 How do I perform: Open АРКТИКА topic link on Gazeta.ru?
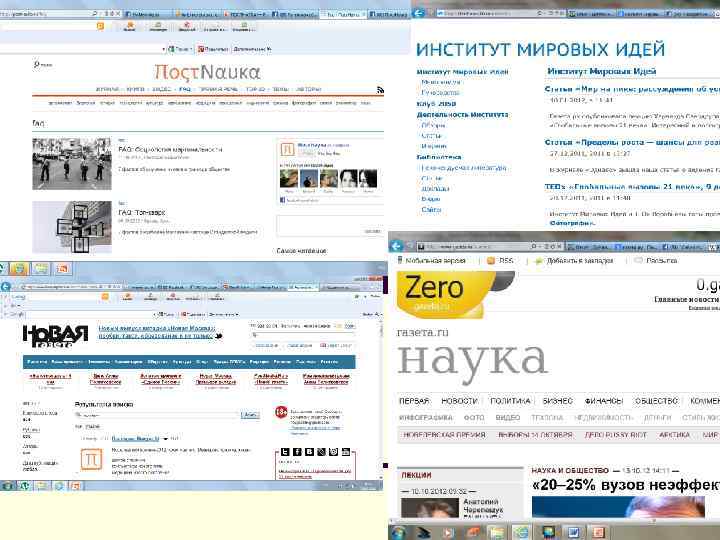(674, 434)
